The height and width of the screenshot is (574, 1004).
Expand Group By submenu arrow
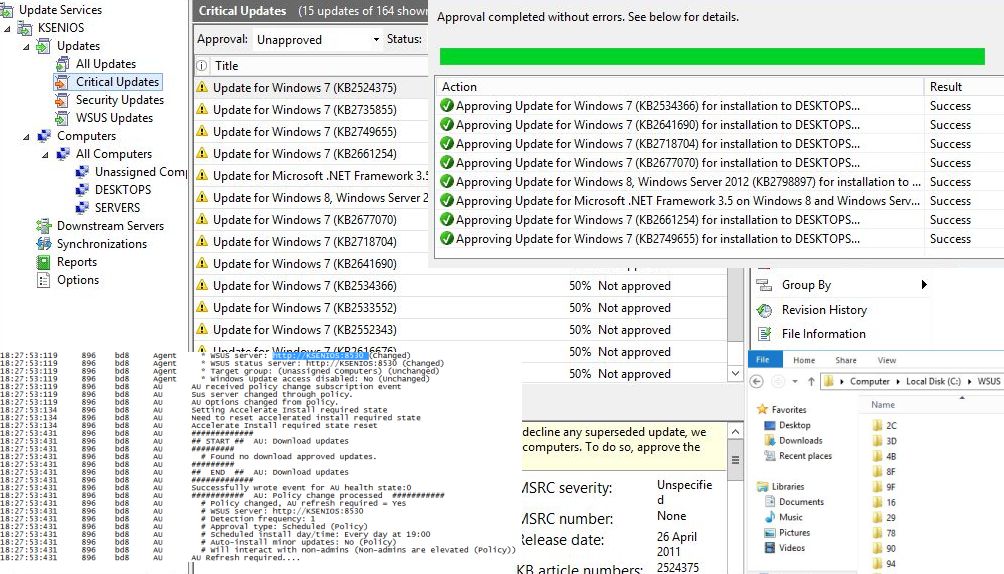[924, 284]
